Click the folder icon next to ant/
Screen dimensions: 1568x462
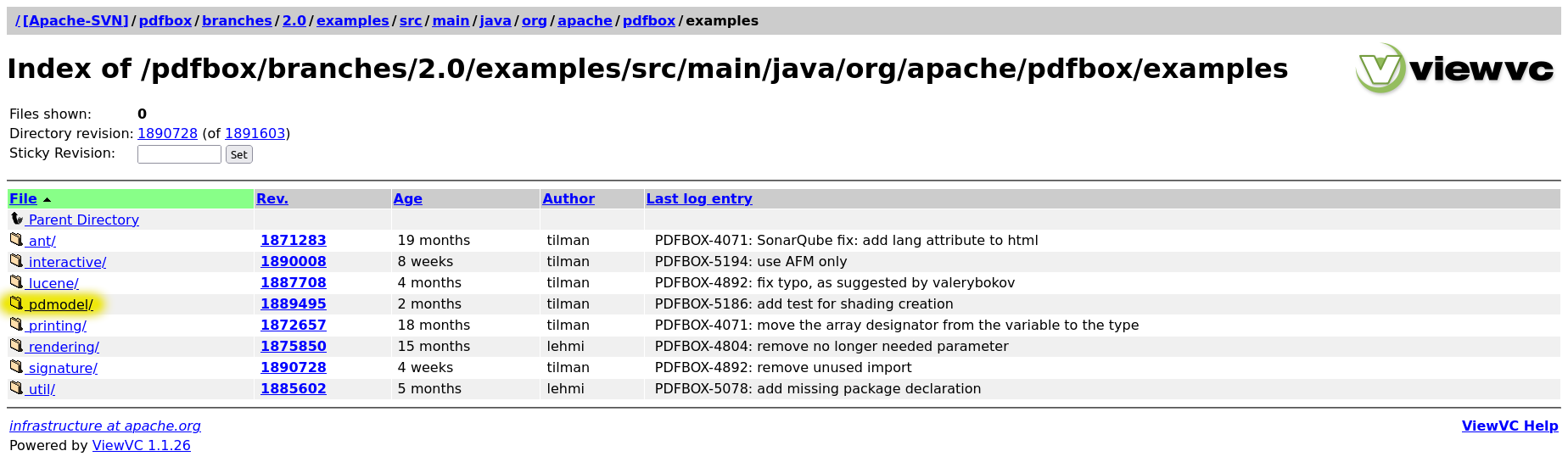(x=16, y=240)
